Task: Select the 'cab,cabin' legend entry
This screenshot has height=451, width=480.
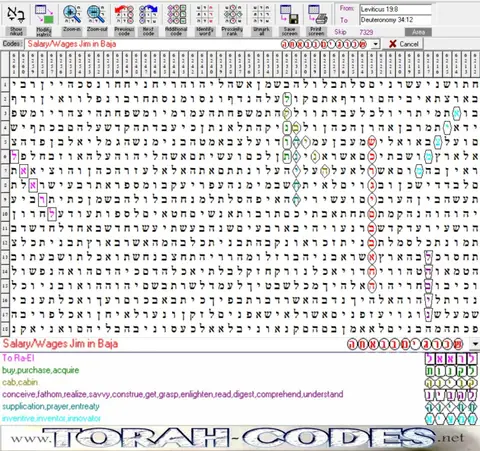Action: coord(20,382)
